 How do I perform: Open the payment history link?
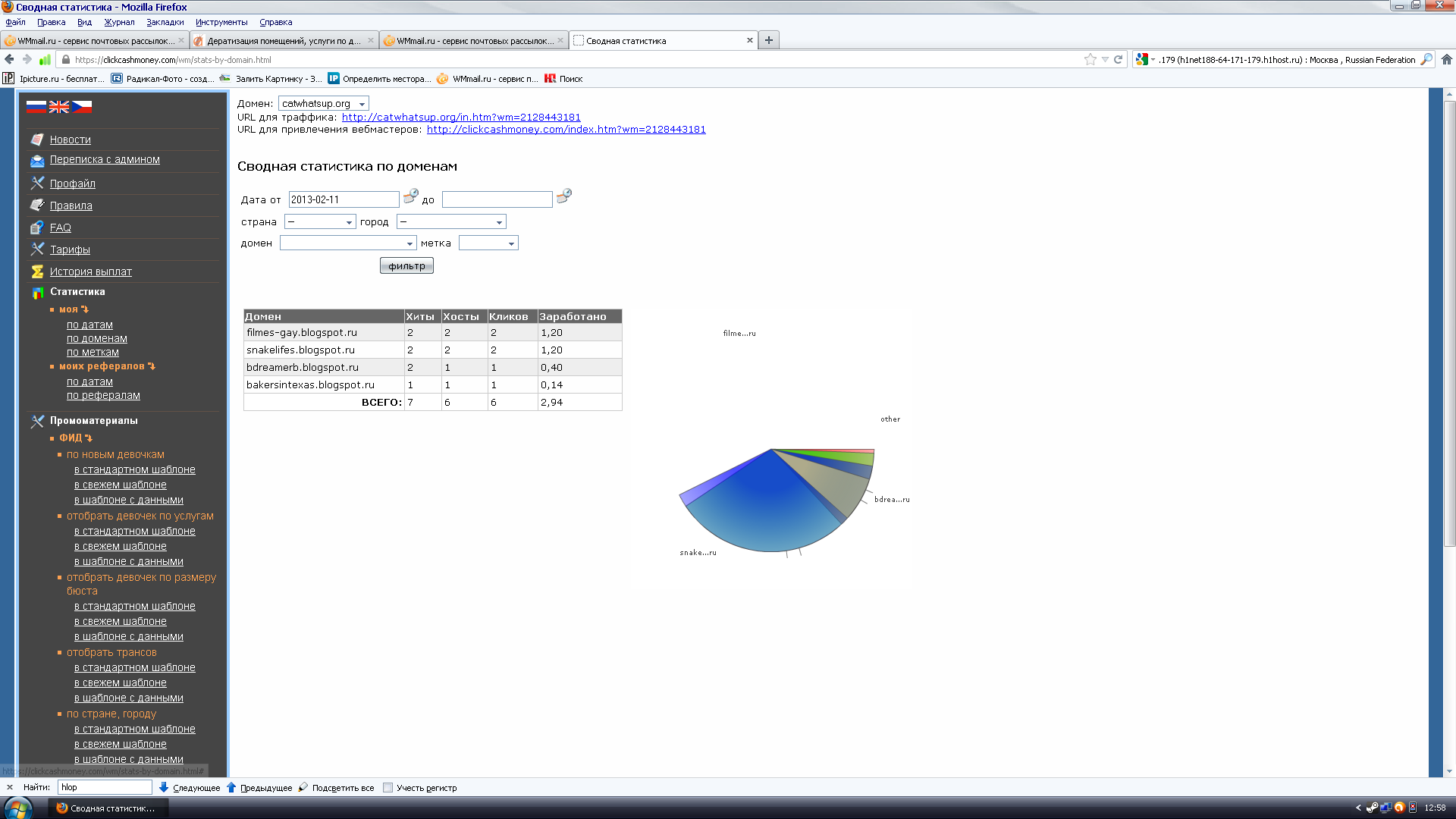(x=90, y=271)
